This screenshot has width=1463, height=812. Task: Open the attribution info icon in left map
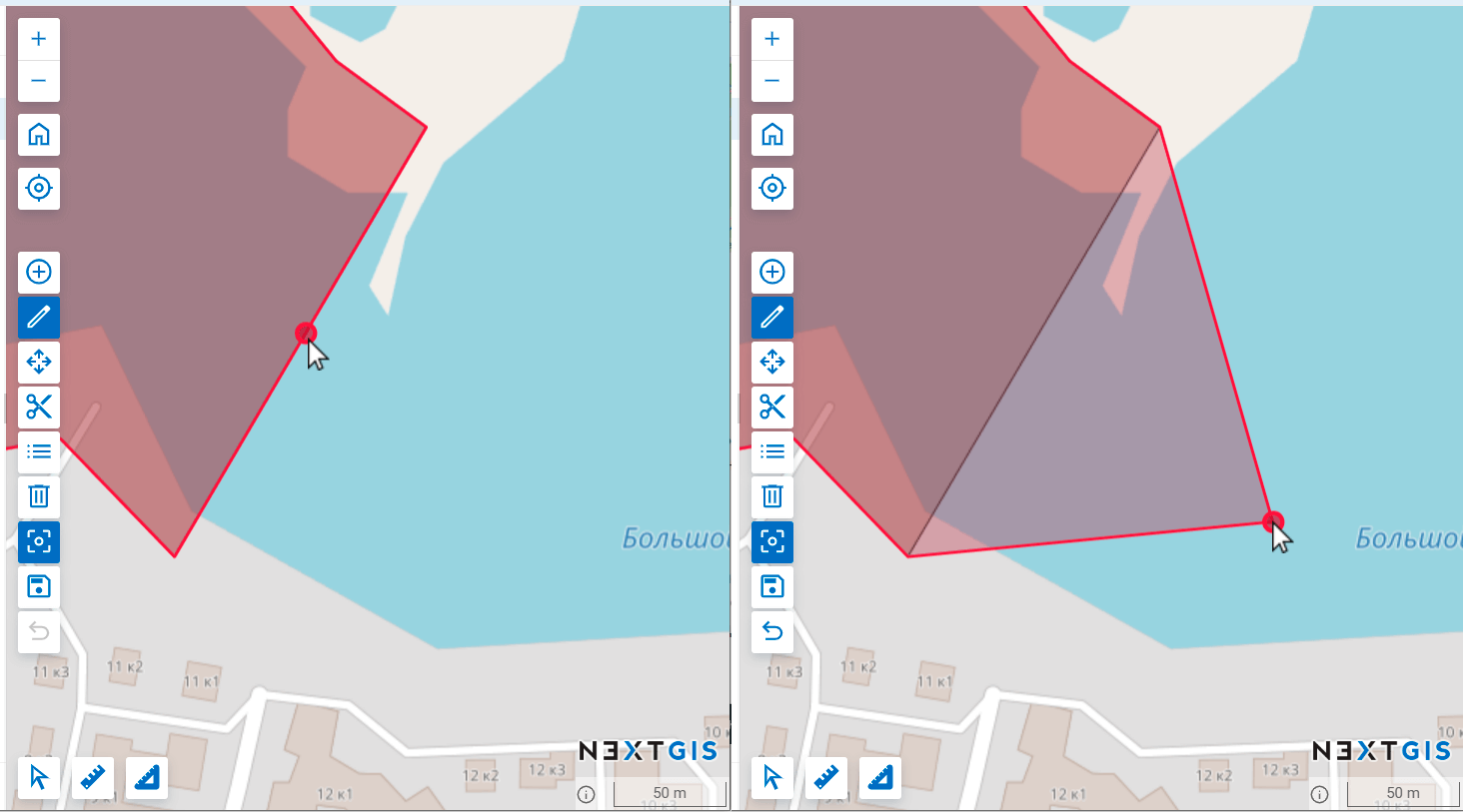[x=587, y=794]
